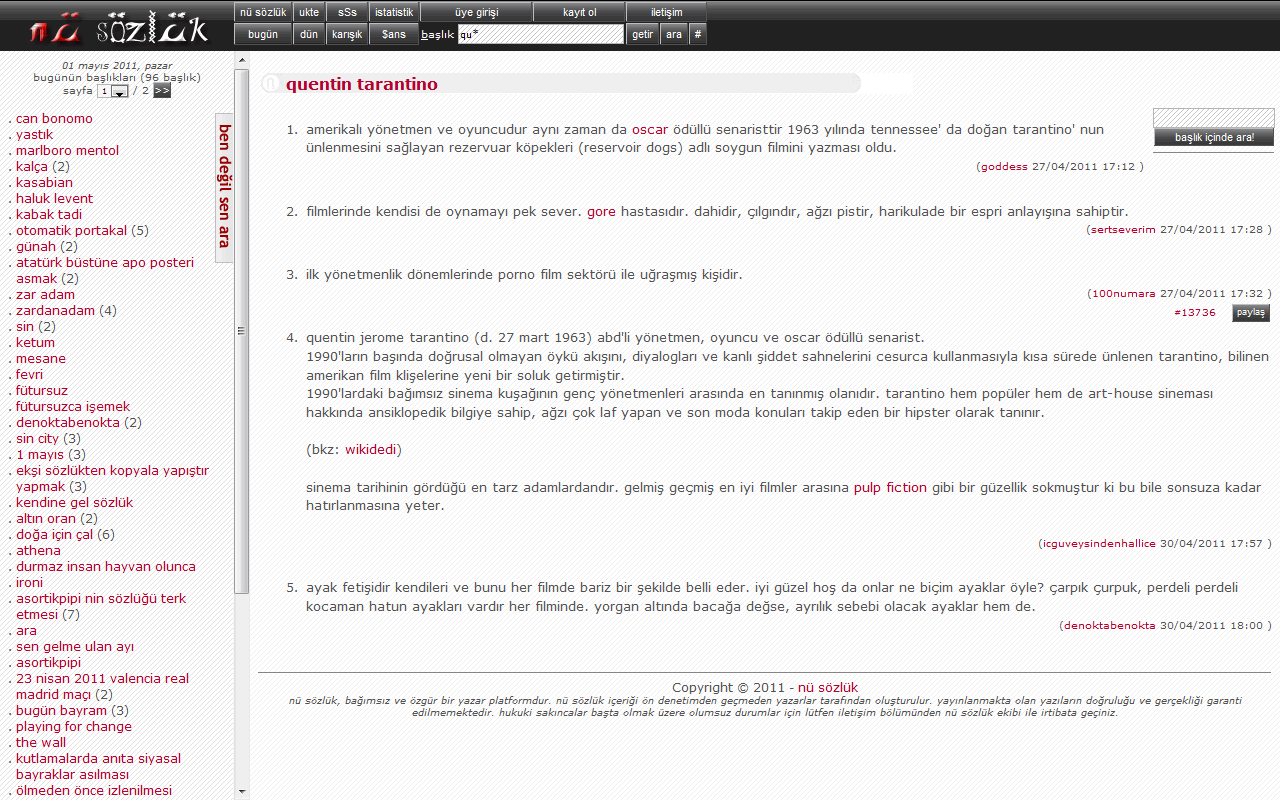Click the $ans random button
The width and height of the screenshot is (1280, 800).
[394, 34]
